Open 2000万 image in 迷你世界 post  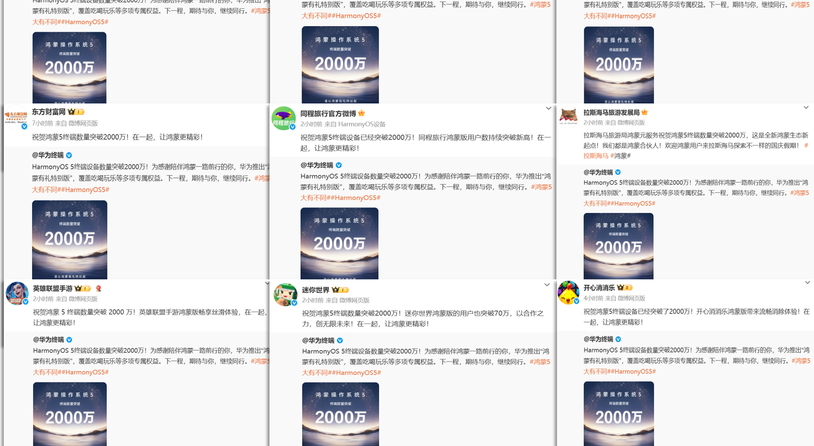click(341, 414)
